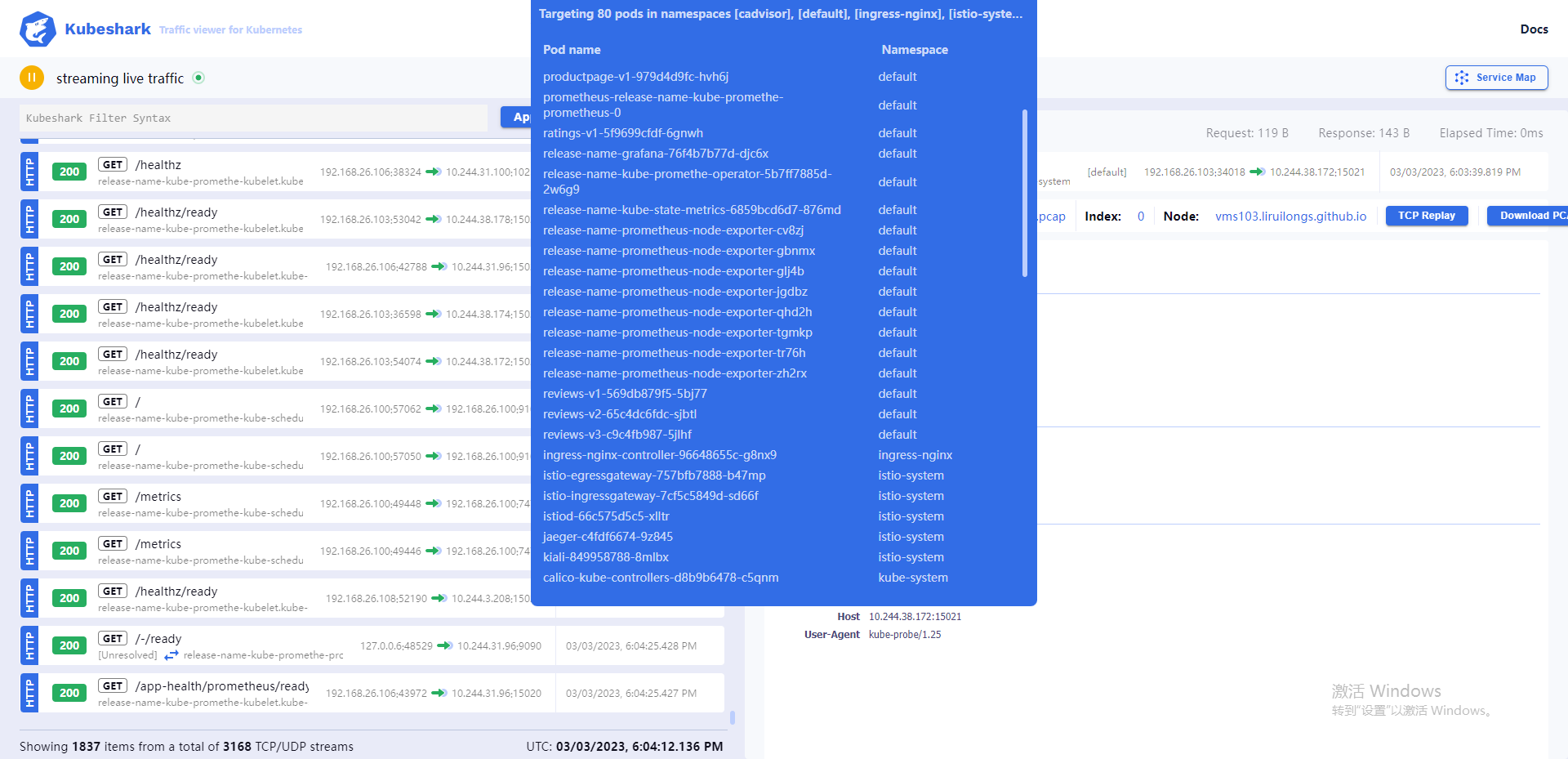Click the HTTP badge on the 192.168.26.103:36598 row

[x=29, y=314]
